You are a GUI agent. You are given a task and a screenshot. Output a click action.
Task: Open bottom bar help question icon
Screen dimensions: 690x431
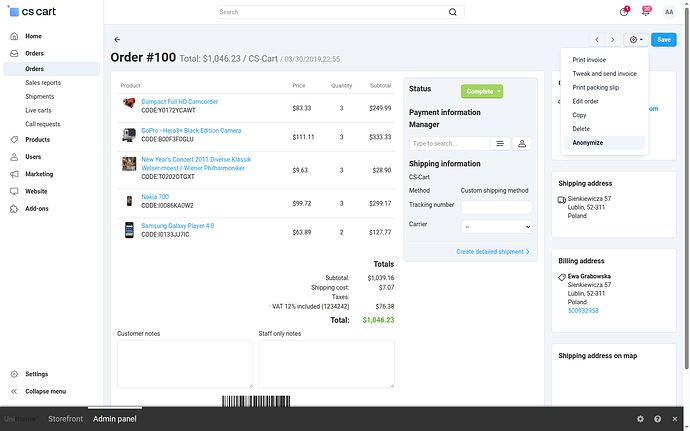click(657, 419)
